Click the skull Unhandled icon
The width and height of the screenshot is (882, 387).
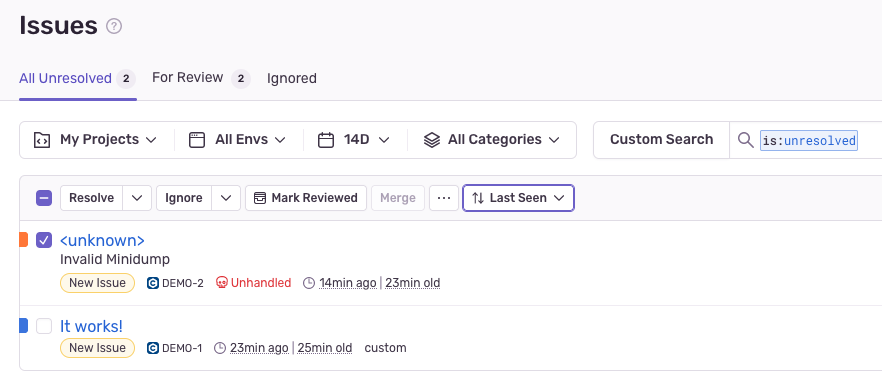(x=222, y=282)
